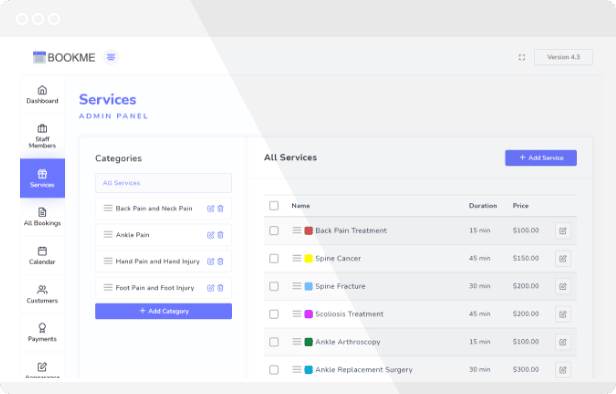The height and width of the screenshot is (394, 616).
Task: Open the Spine Fracture service name
Action: click(340, 286)
